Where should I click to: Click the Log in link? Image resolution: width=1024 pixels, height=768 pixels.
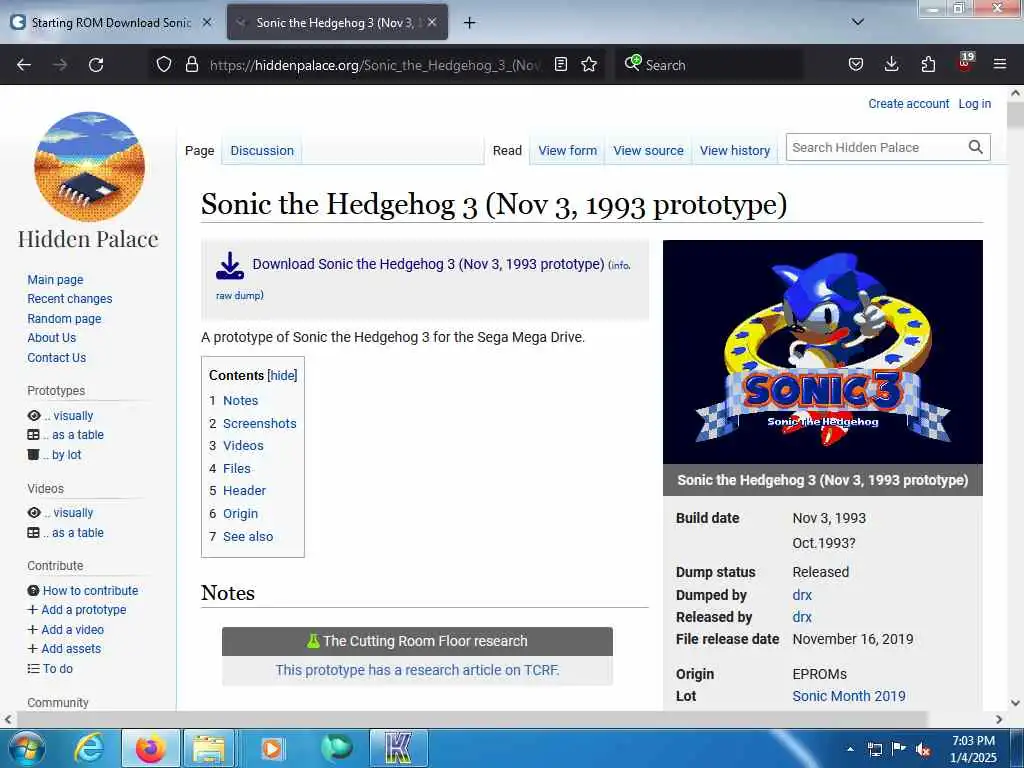[x=974, y=104]
